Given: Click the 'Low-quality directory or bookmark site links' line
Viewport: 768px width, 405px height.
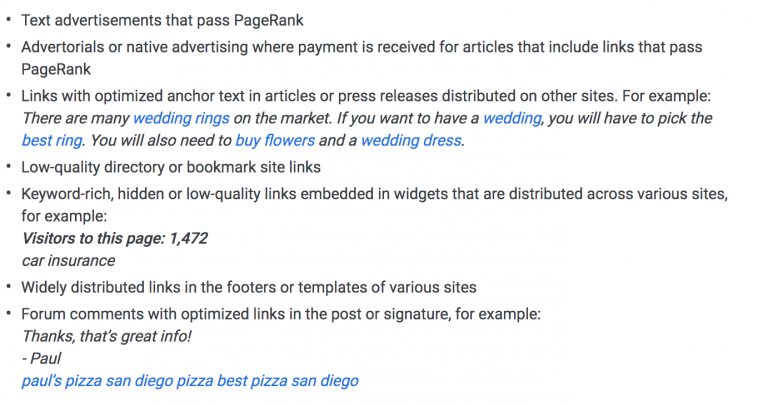Looking at the screenshot, I should (171, 167).
